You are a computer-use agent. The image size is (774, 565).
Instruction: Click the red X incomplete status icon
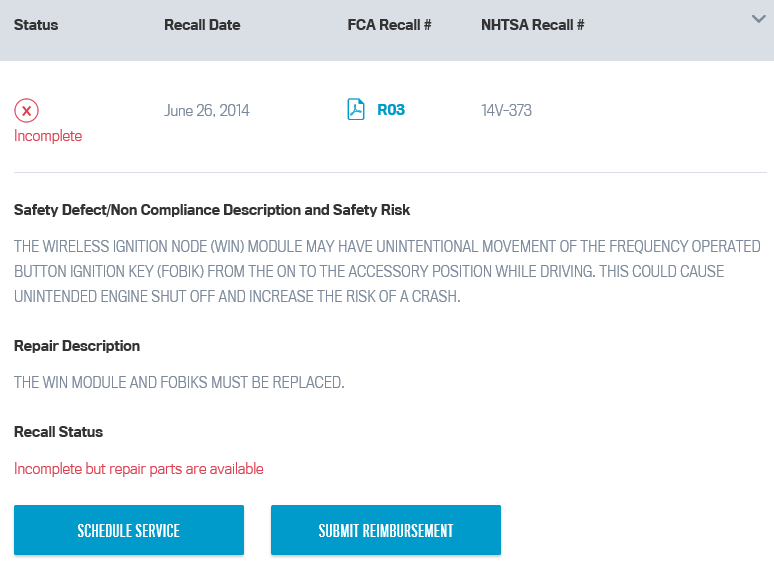tap(26, 111)
